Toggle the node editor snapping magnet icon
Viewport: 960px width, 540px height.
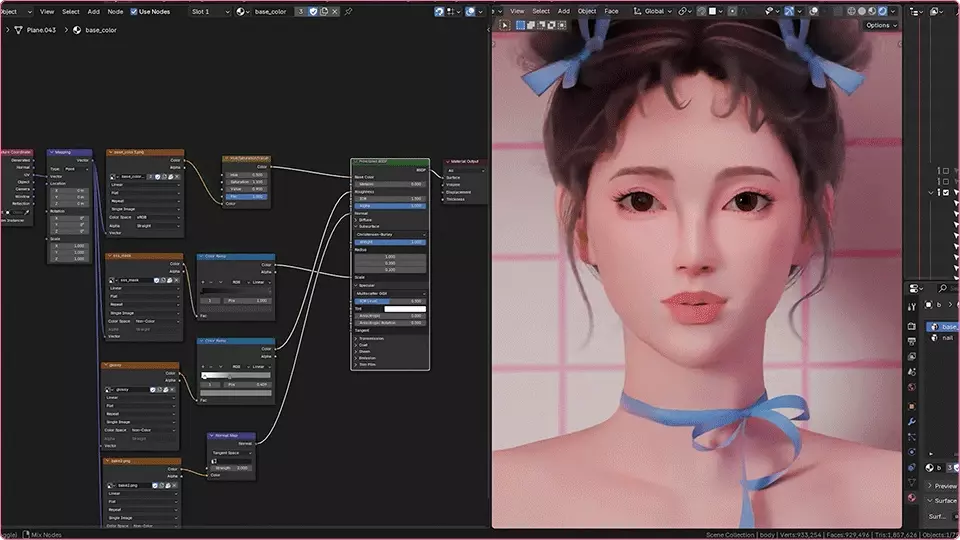click(x=439, y=12)
